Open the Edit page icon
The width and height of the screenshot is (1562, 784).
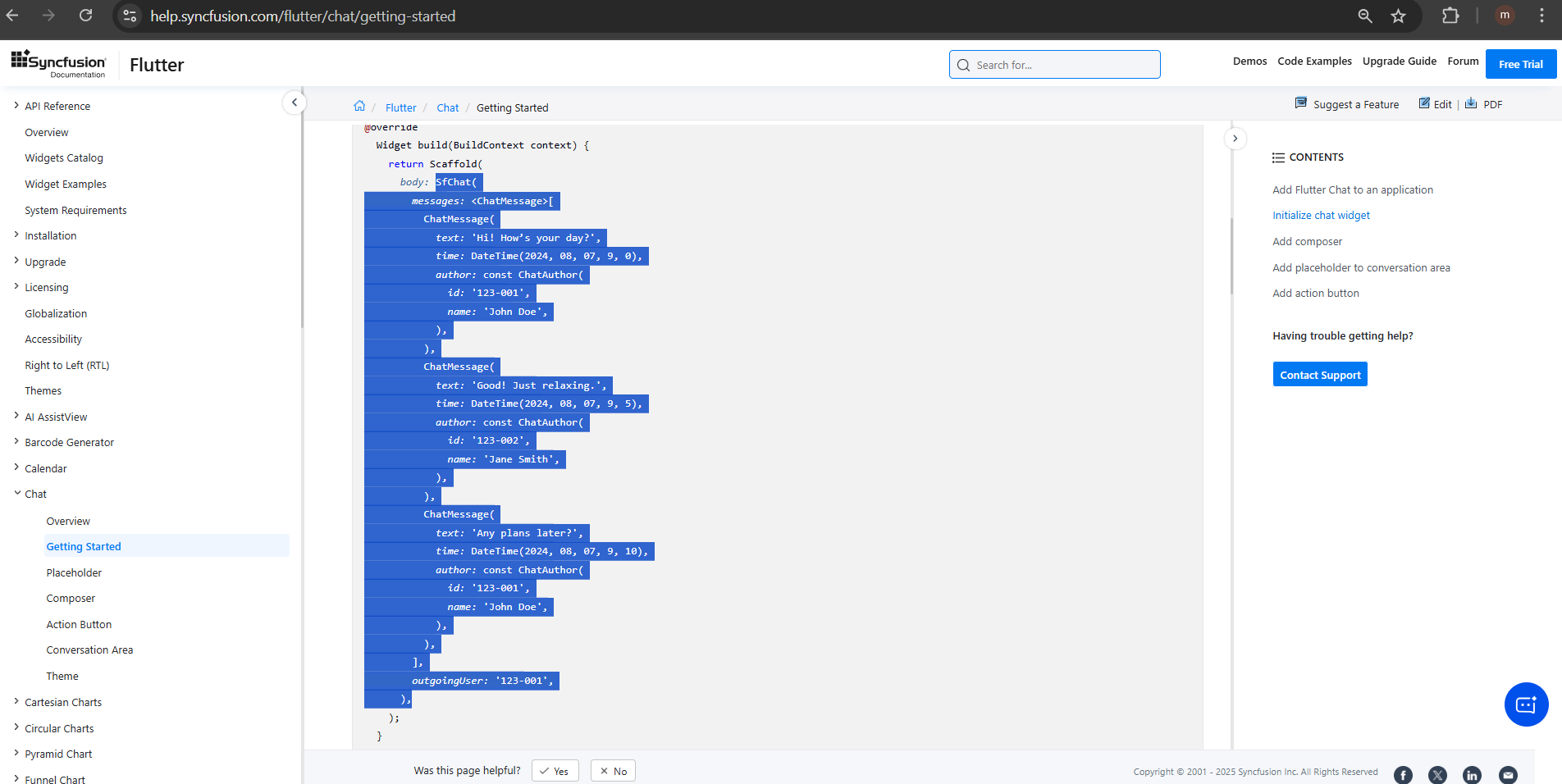tap(1434, 104)
